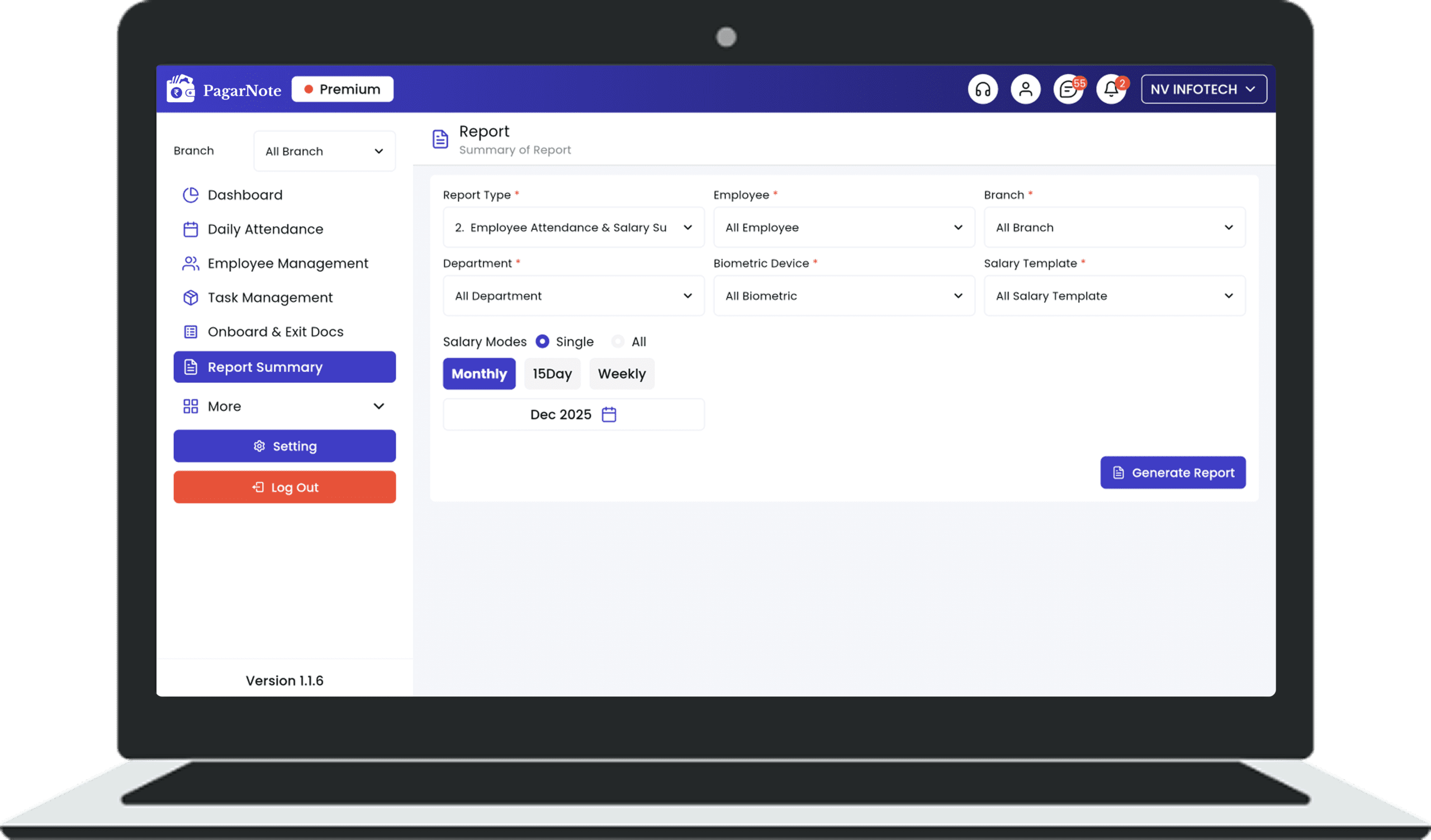
Task: Click the Log Out button
Action: (x=285, y=487)
